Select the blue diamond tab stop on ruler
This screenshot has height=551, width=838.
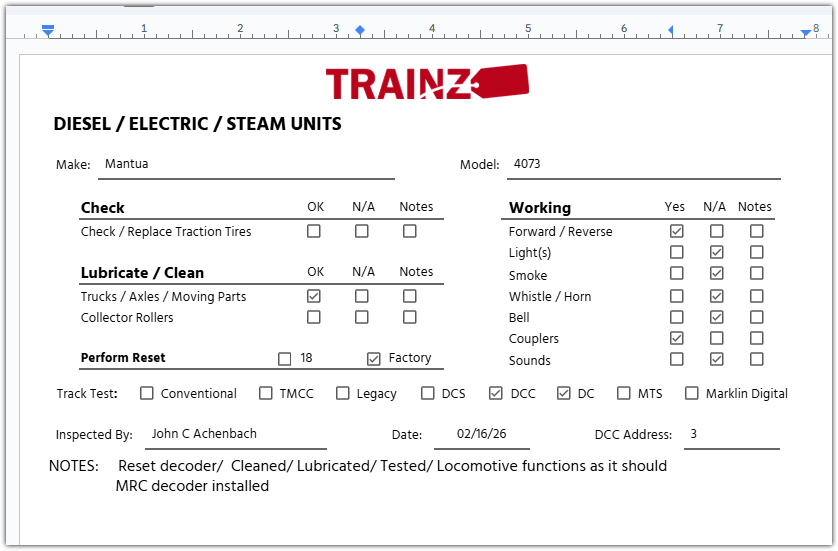360,30
